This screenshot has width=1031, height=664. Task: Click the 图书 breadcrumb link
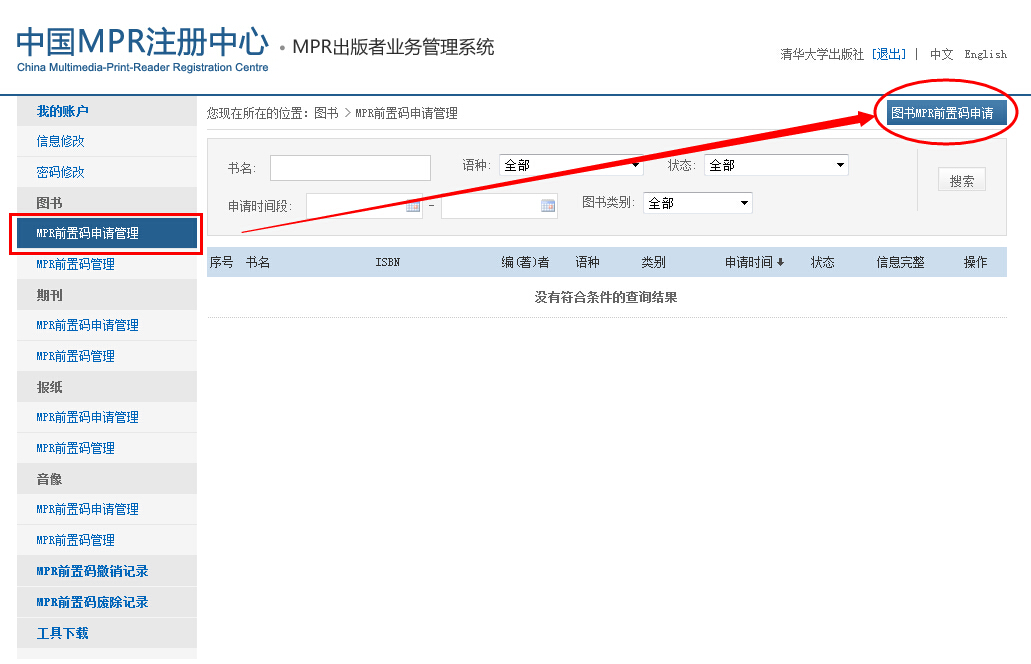pyautogui.click(x=326, y=113)
